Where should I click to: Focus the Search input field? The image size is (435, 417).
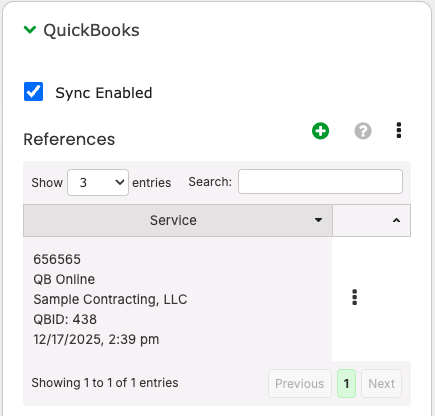coord(320,182)
